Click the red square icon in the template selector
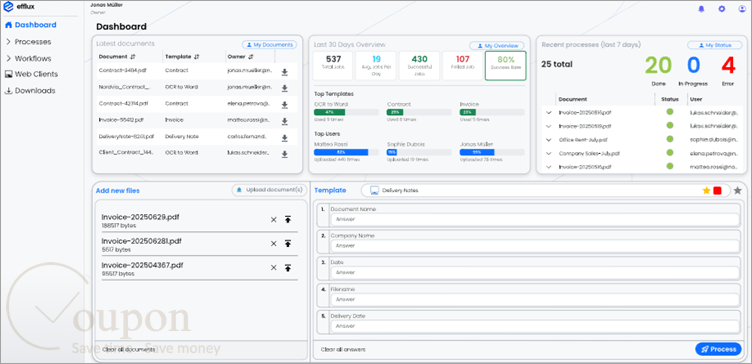The width and height of the screenshot is (752, 364). (x=717, y=190)
